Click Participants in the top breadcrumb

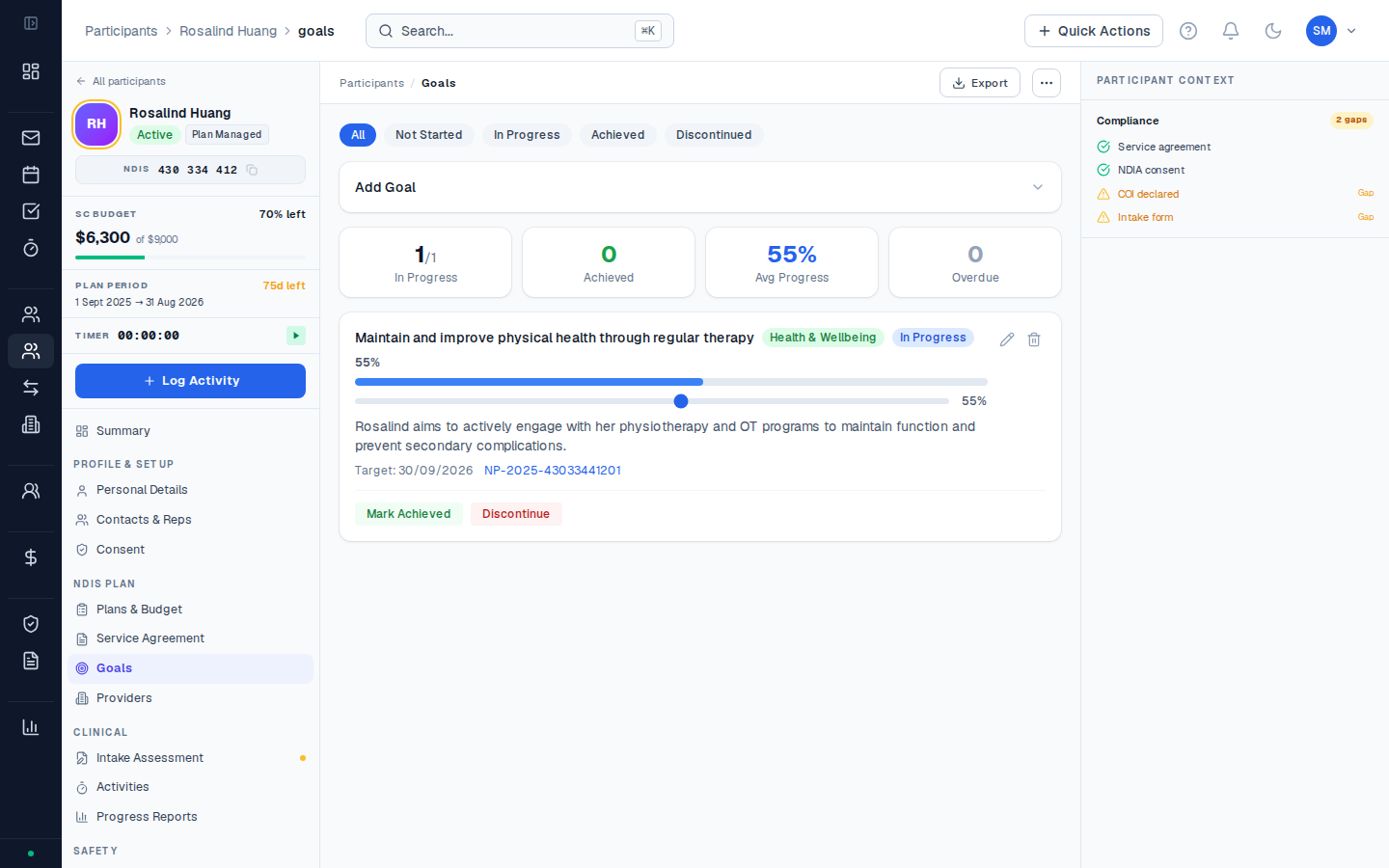click(121, 31)
